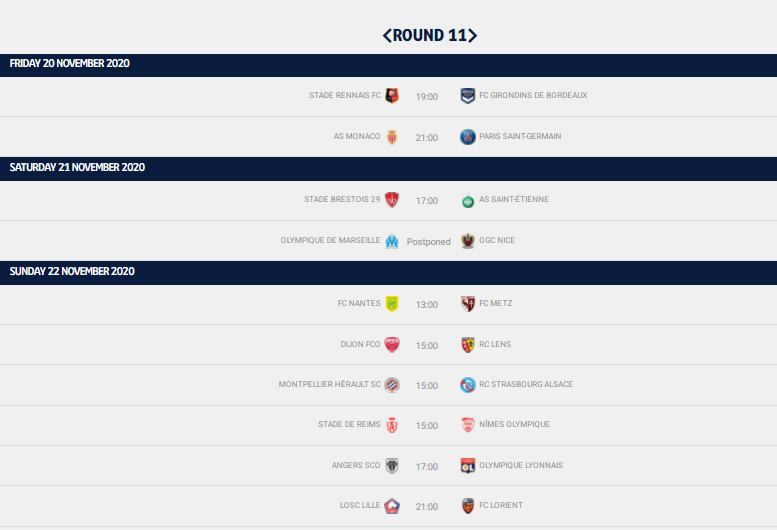
Task: Select the Postponed Marseille–Nice match status
Action: point(429,242)
